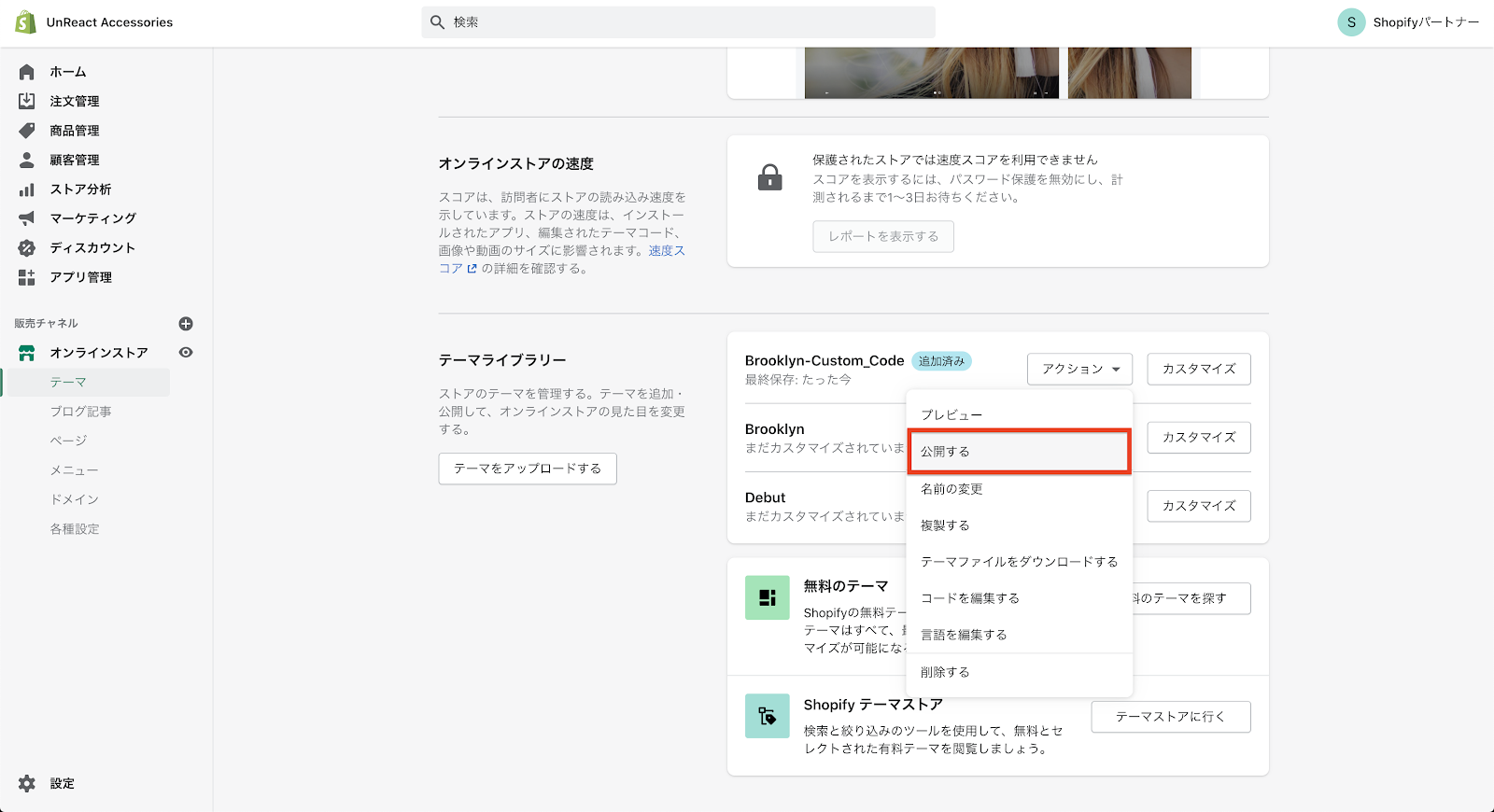The image size is (1494, 812).
Task: Open 設定 gear icon in sidebar
Action: (x=27, y=784)
